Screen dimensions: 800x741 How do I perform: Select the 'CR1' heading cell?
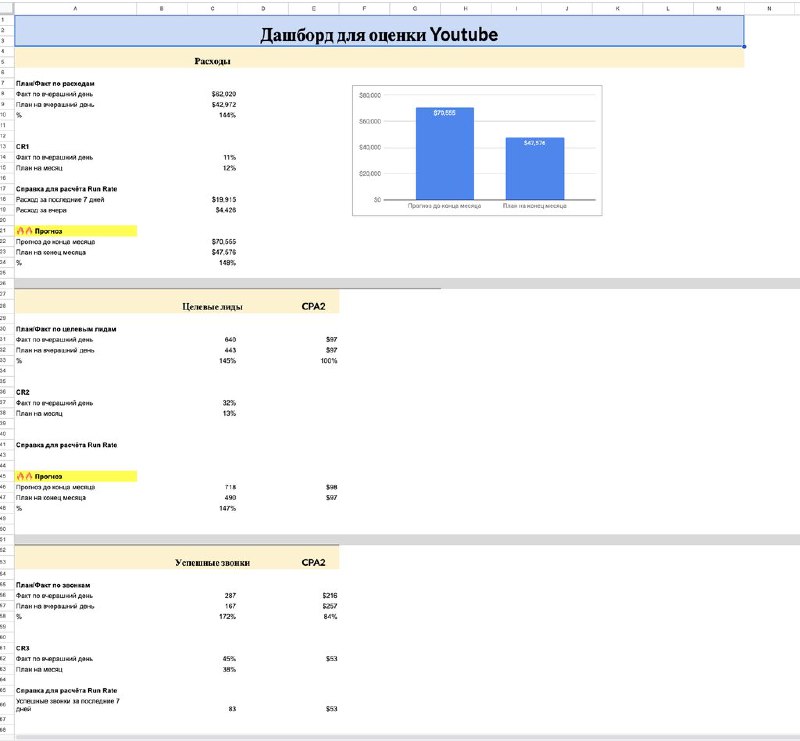pos(22,147)
